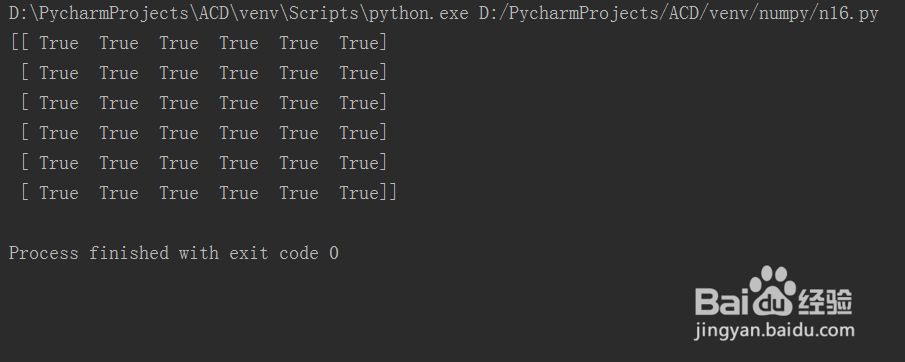Click the word 'code' in the status line
Screen dimensions: 905x362
point(299,253)
